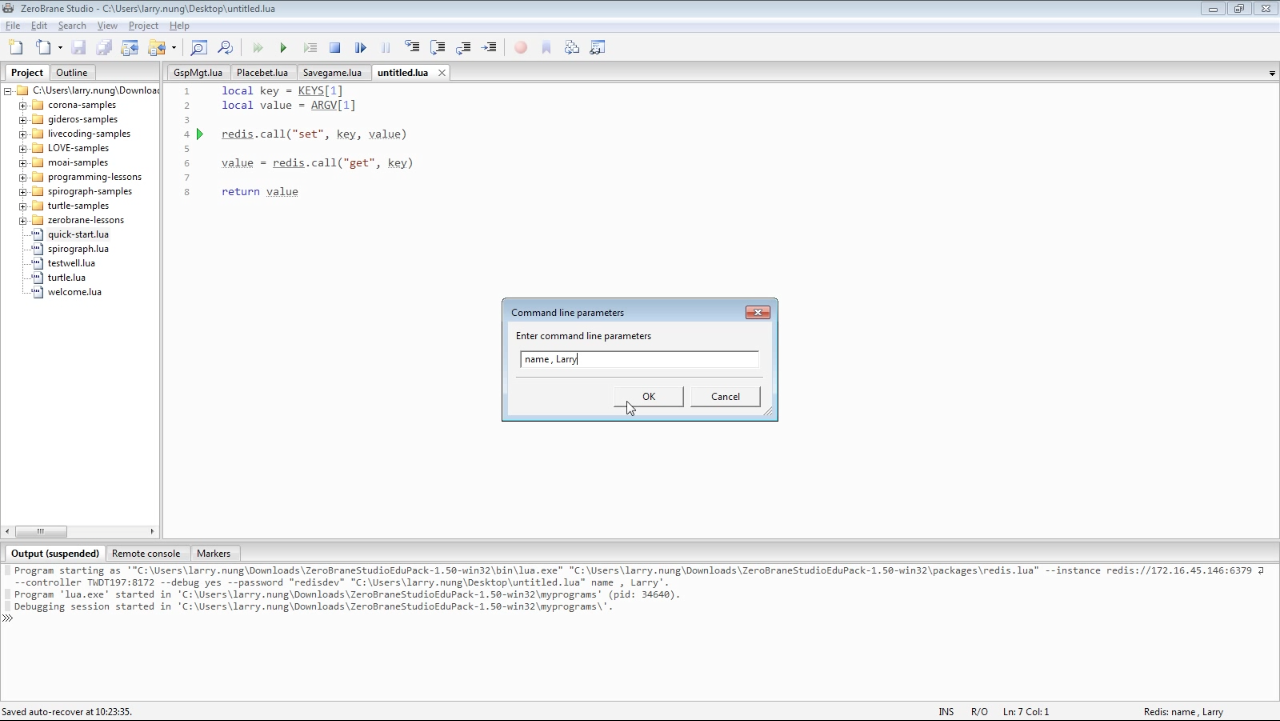This screenshot has height=721, width=1280.
Task: Expand the spirograph-samples folder
Action: 23,191
